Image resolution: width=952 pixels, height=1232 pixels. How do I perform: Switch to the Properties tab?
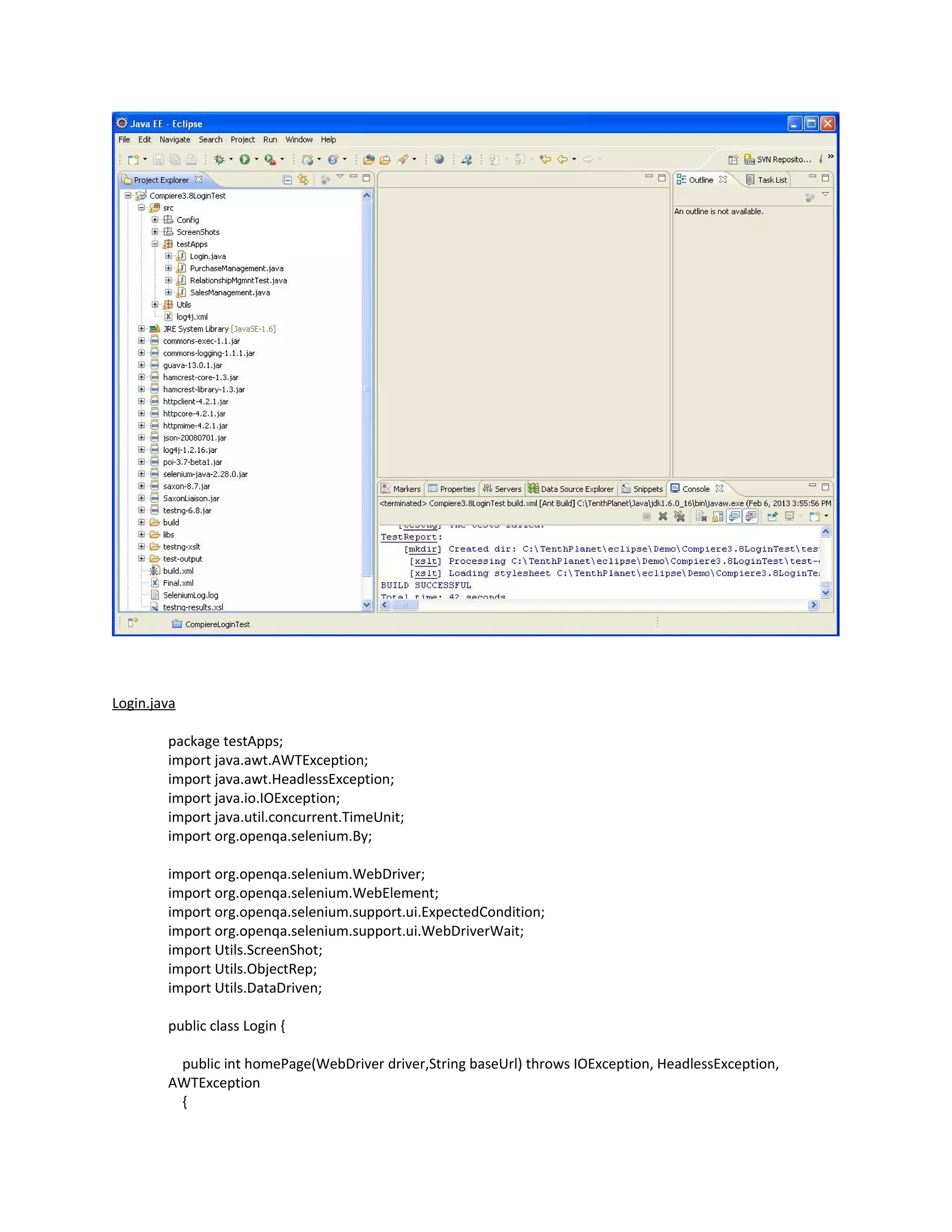(452, 489)
